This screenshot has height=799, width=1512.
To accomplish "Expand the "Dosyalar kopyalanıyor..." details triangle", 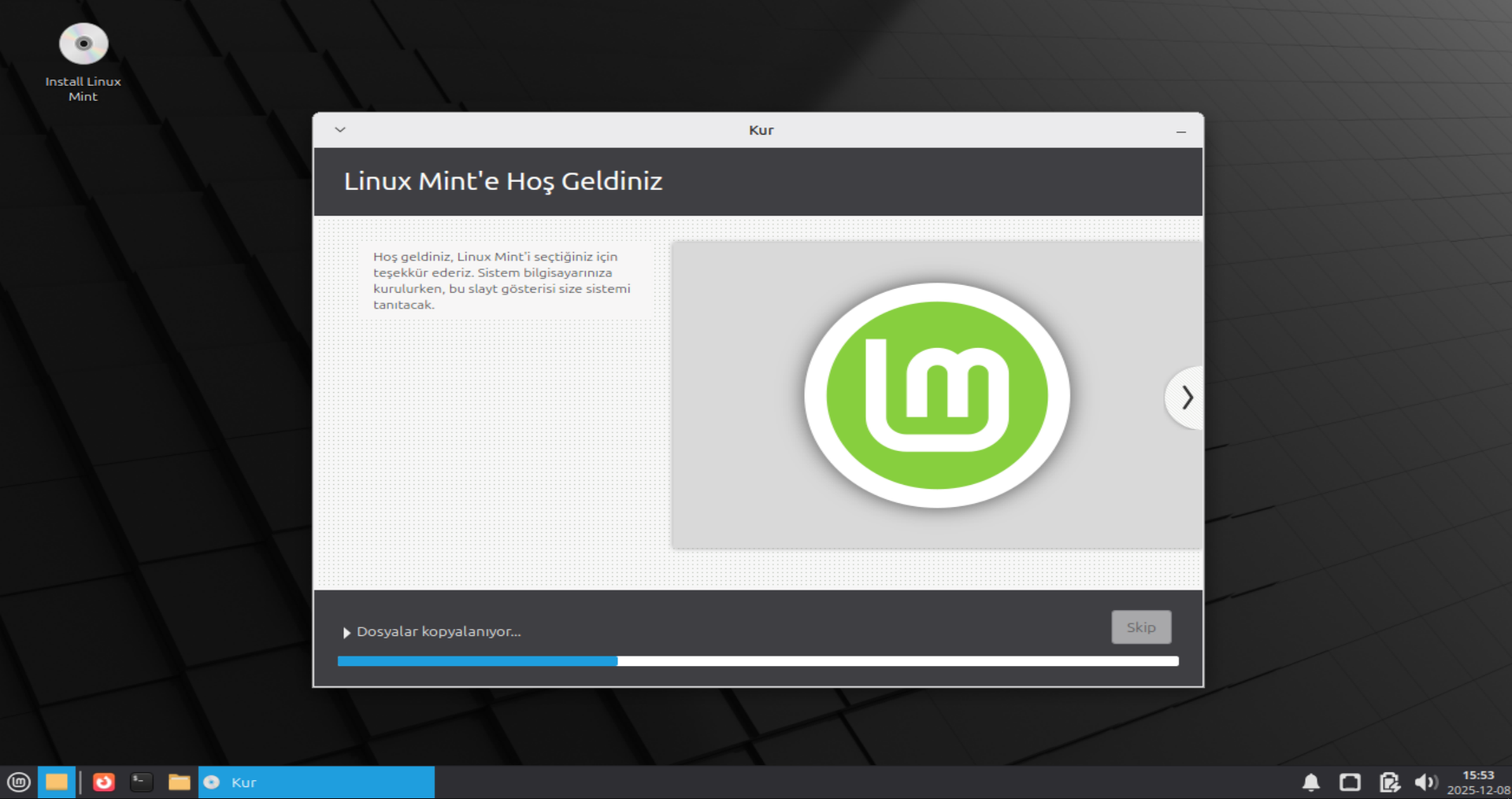I will [346, 632].
